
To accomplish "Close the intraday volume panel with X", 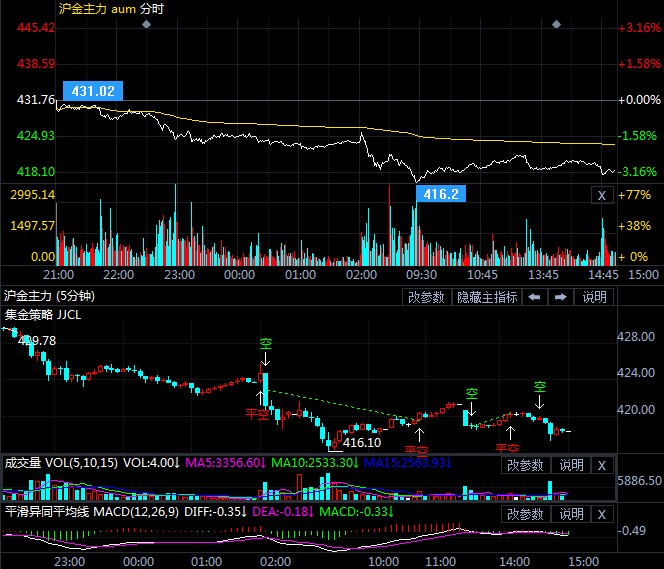I will point(601,196).
